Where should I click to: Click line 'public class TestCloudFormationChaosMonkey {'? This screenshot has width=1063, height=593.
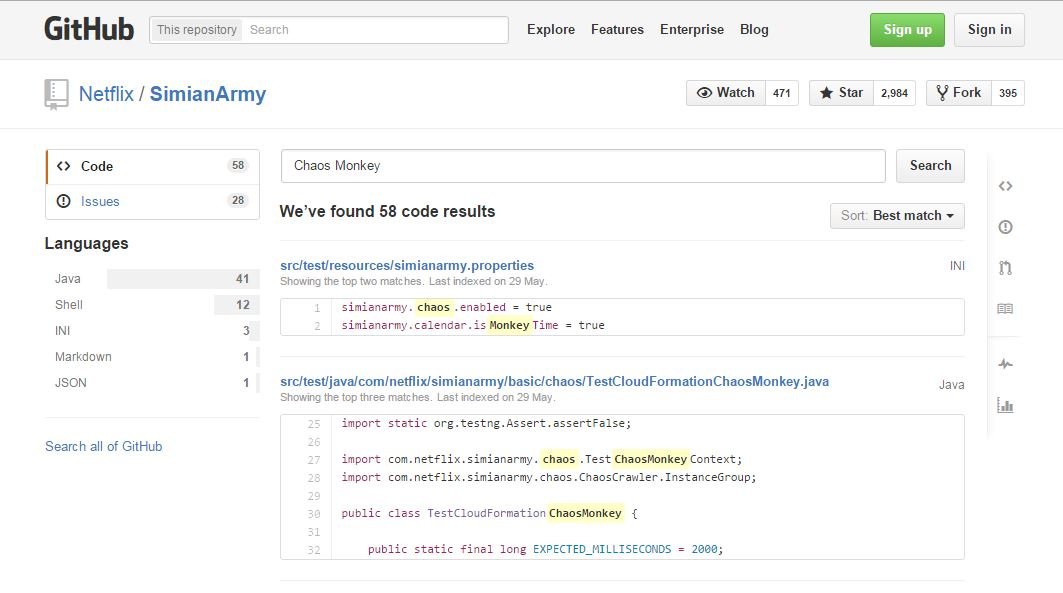[x=489, y=513]
